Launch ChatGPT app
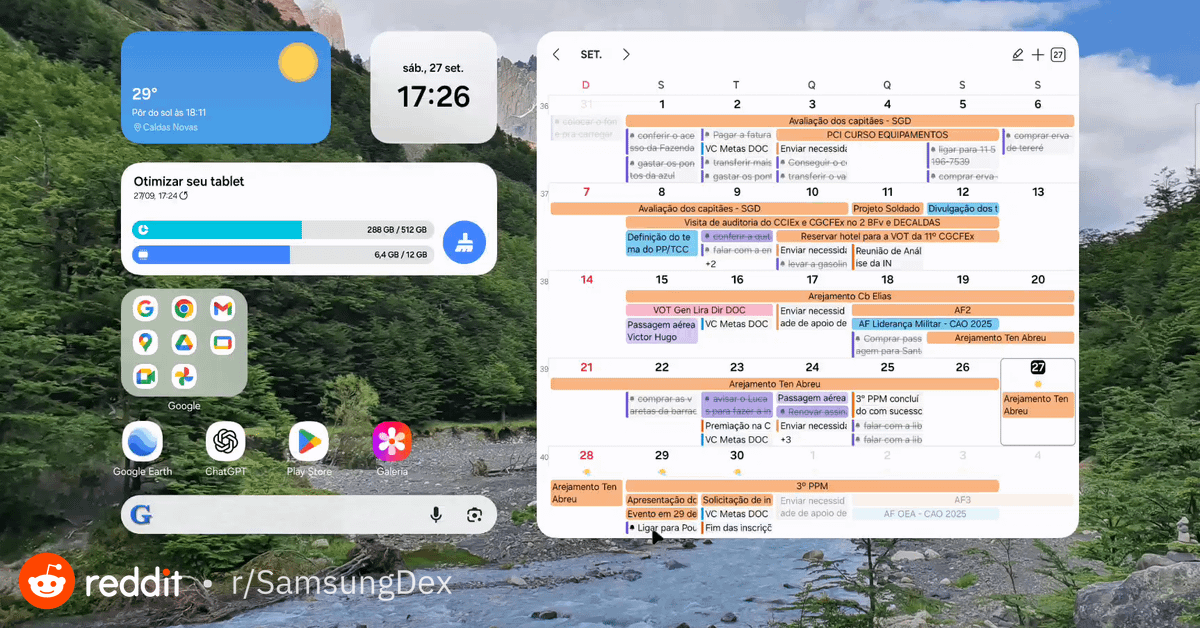 (x=225, y=441)
